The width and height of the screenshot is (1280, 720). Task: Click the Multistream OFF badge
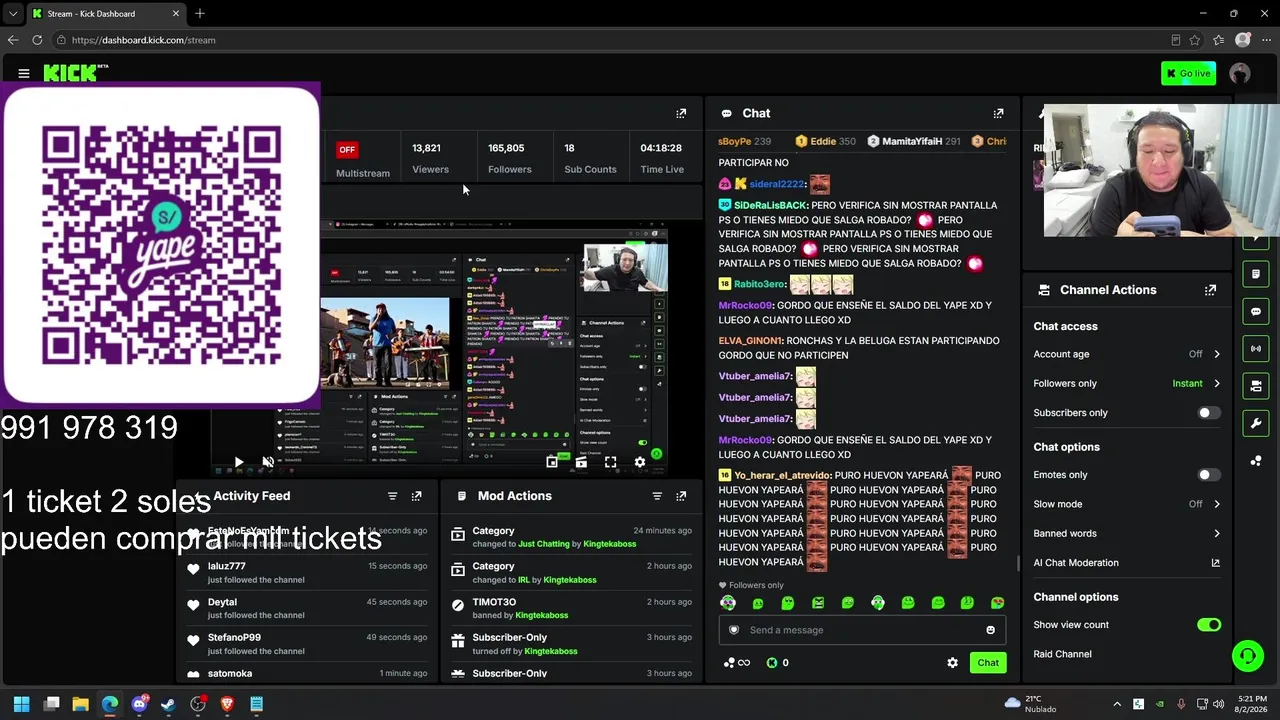347,150
